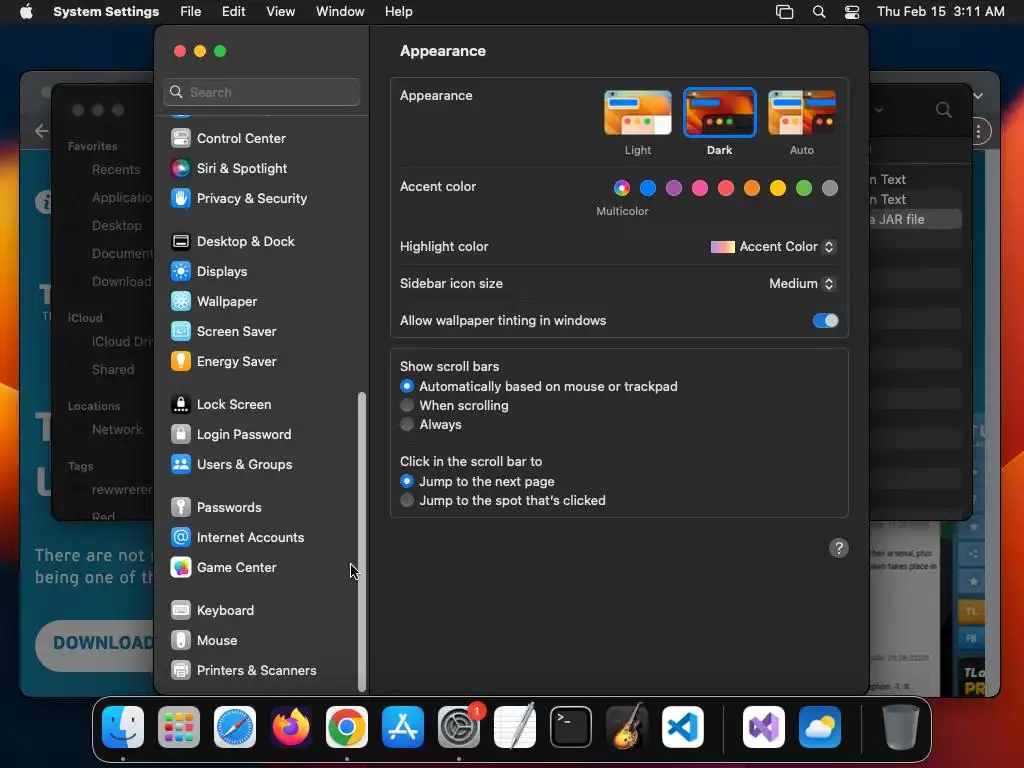Image resolution: width=1024 pixels, height=768 pixels.
Task: Select the orange accent color
Action: [752, 188]
